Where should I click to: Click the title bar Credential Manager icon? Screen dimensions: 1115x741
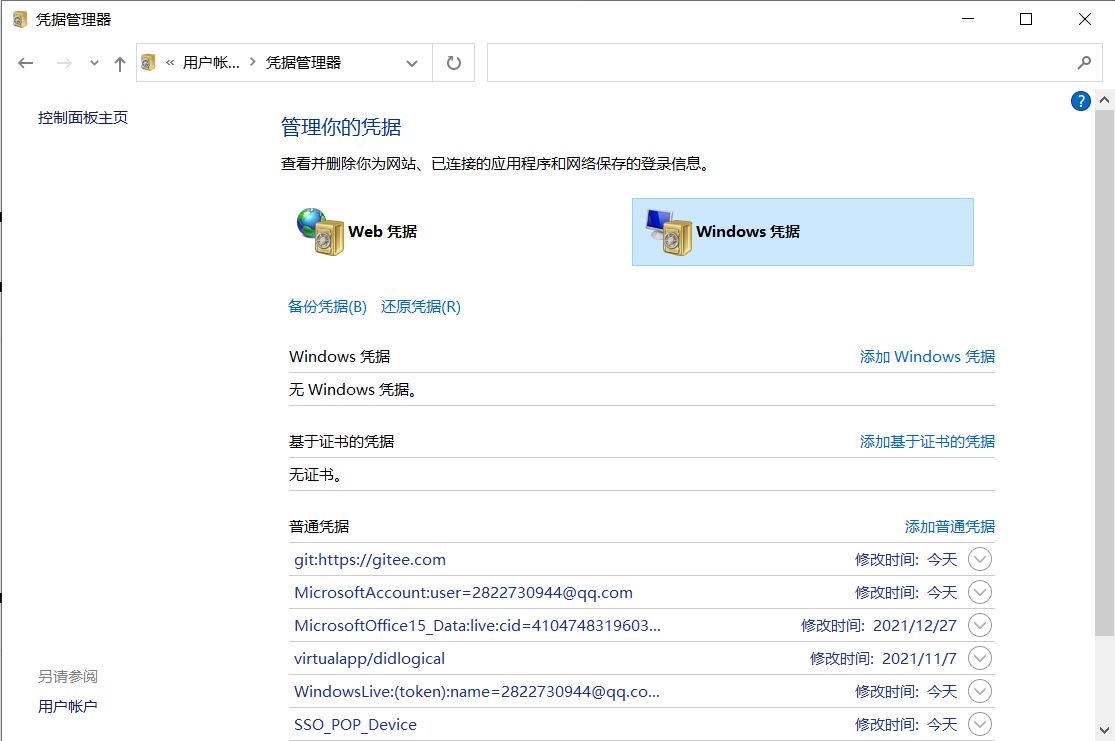click(20, 19)
